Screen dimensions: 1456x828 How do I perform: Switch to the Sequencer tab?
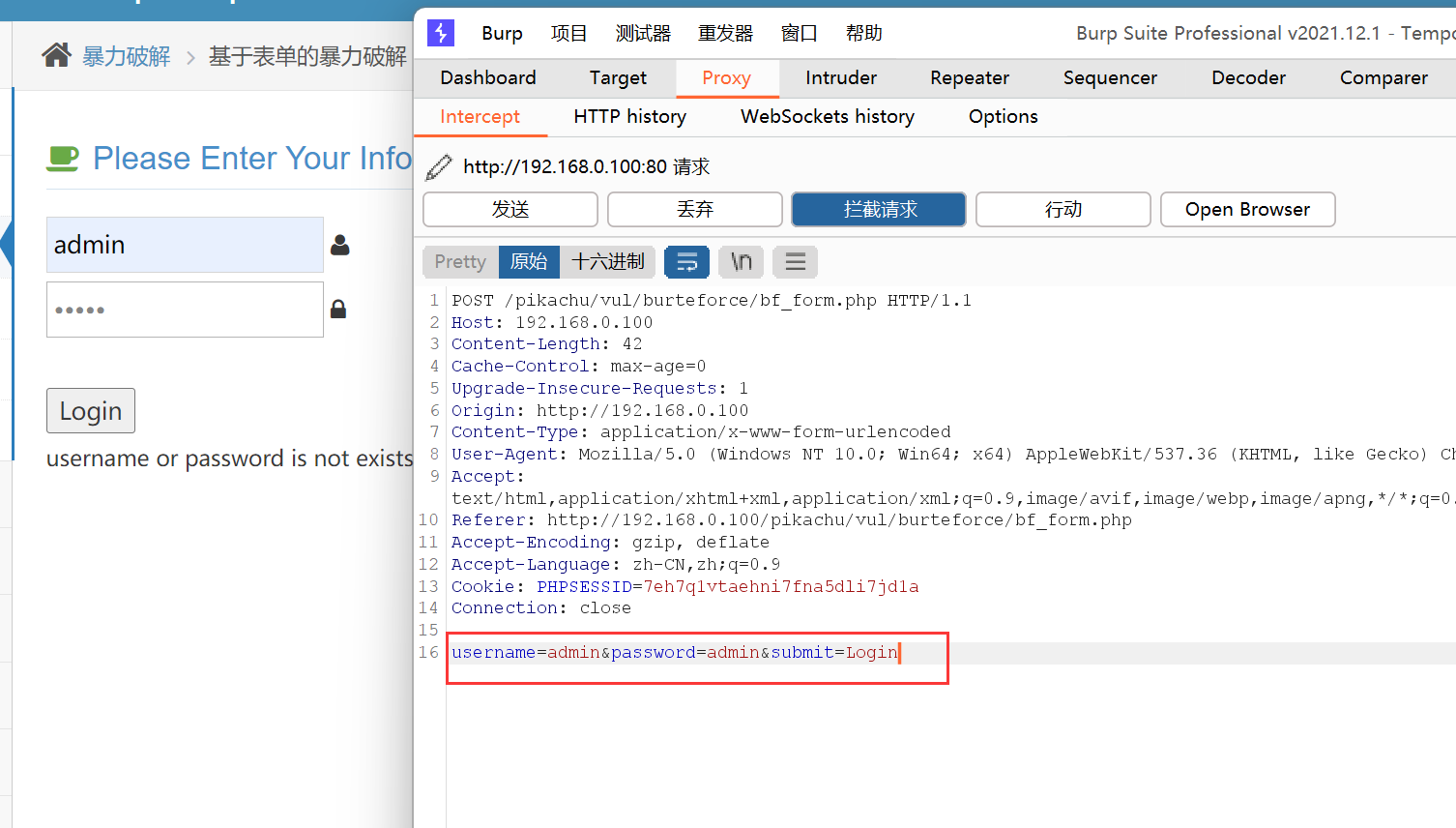coord(1110,77)
